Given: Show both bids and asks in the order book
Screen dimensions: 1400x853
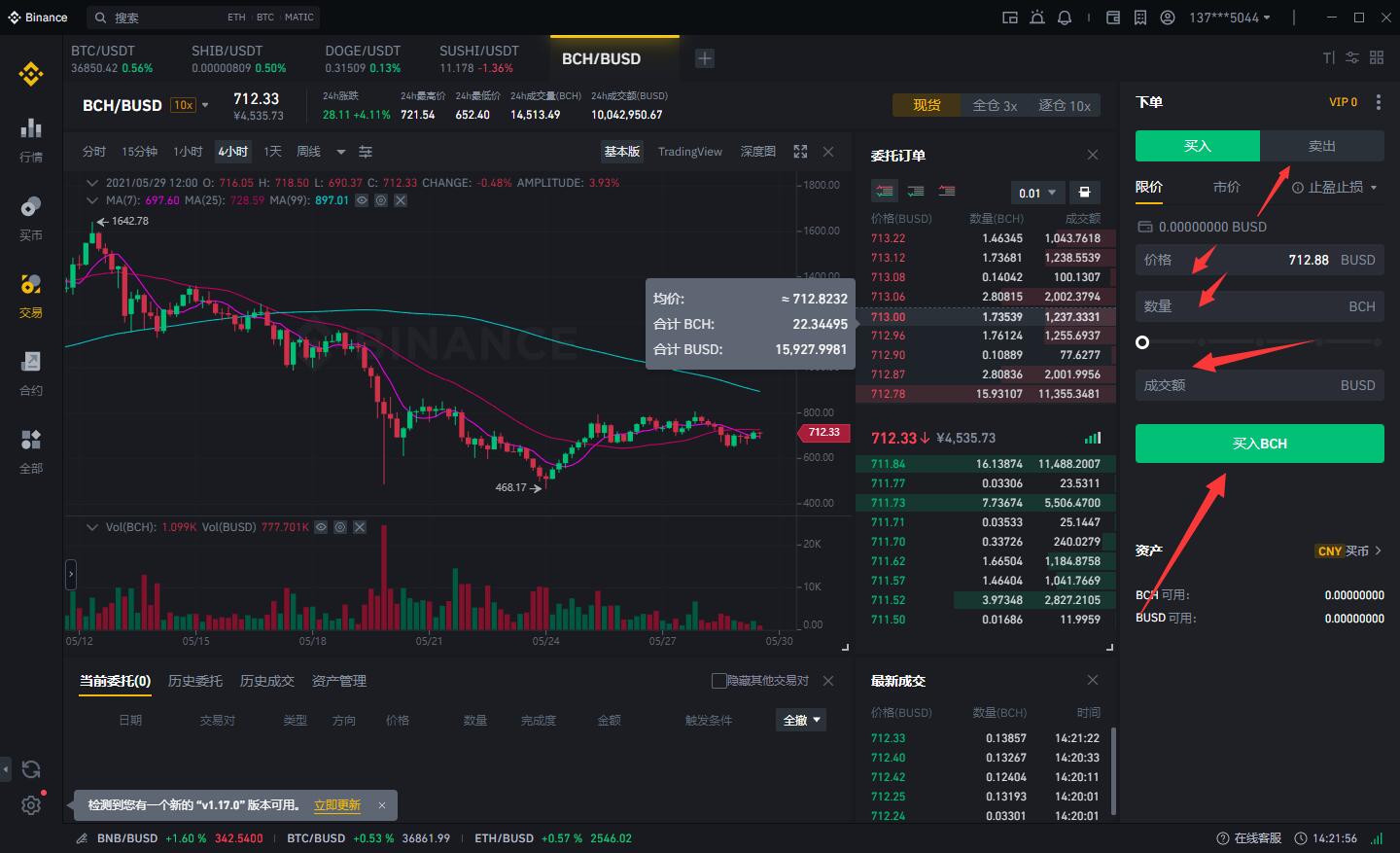Looking at the screenshot, I should coord(884,192).
